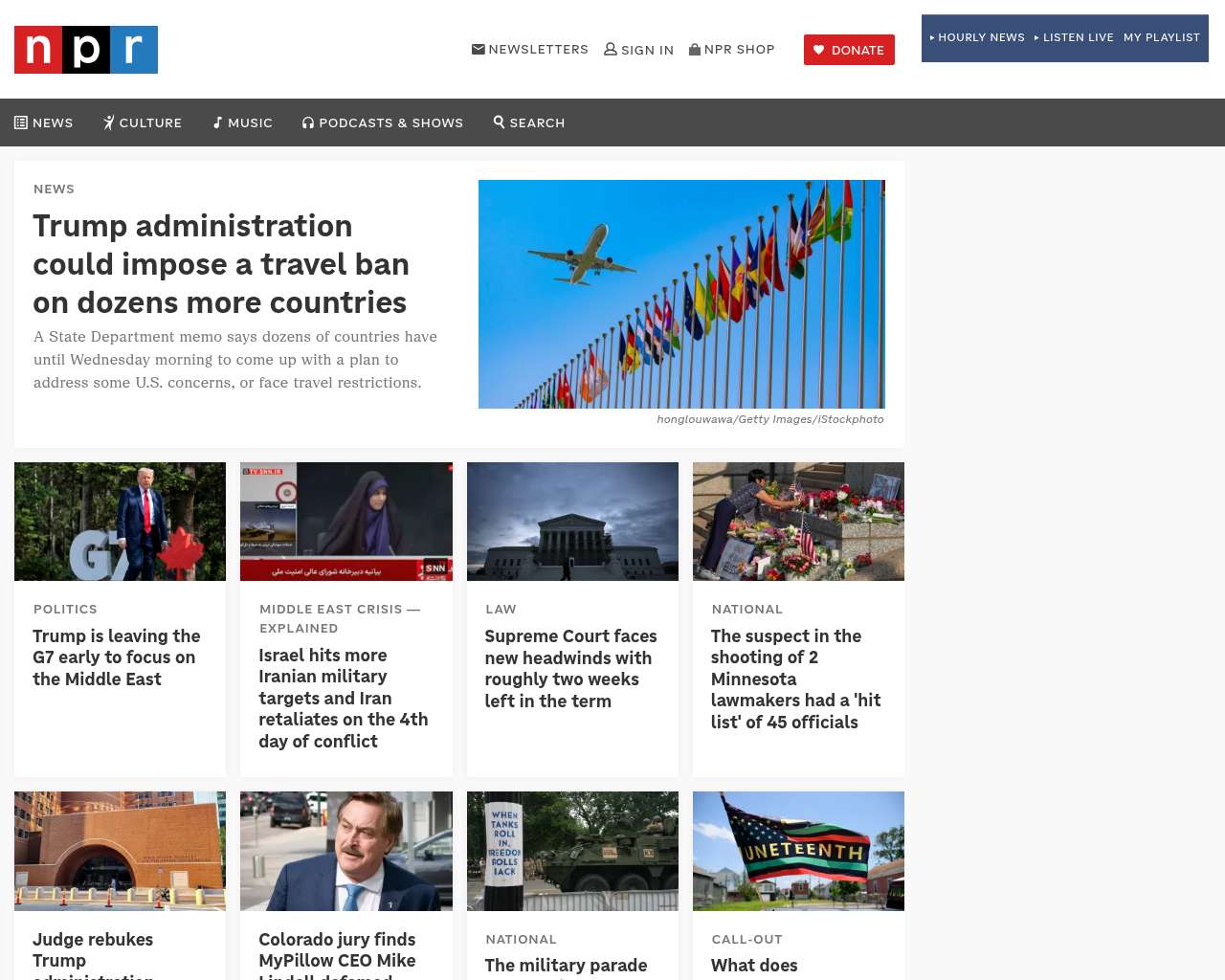Click NATIONAL label above military parade story

pyautogui.click(x=521, y=939)
